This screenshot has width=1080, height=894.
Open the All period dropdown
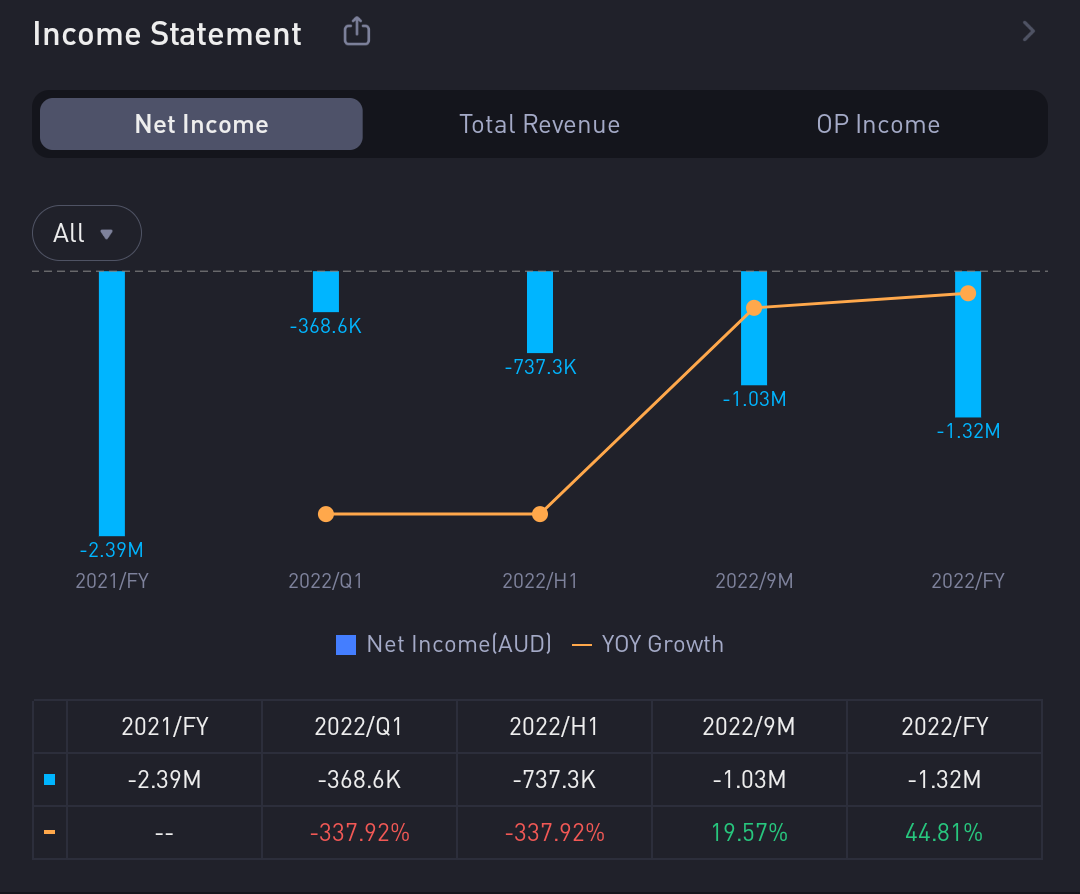point(87,233)
